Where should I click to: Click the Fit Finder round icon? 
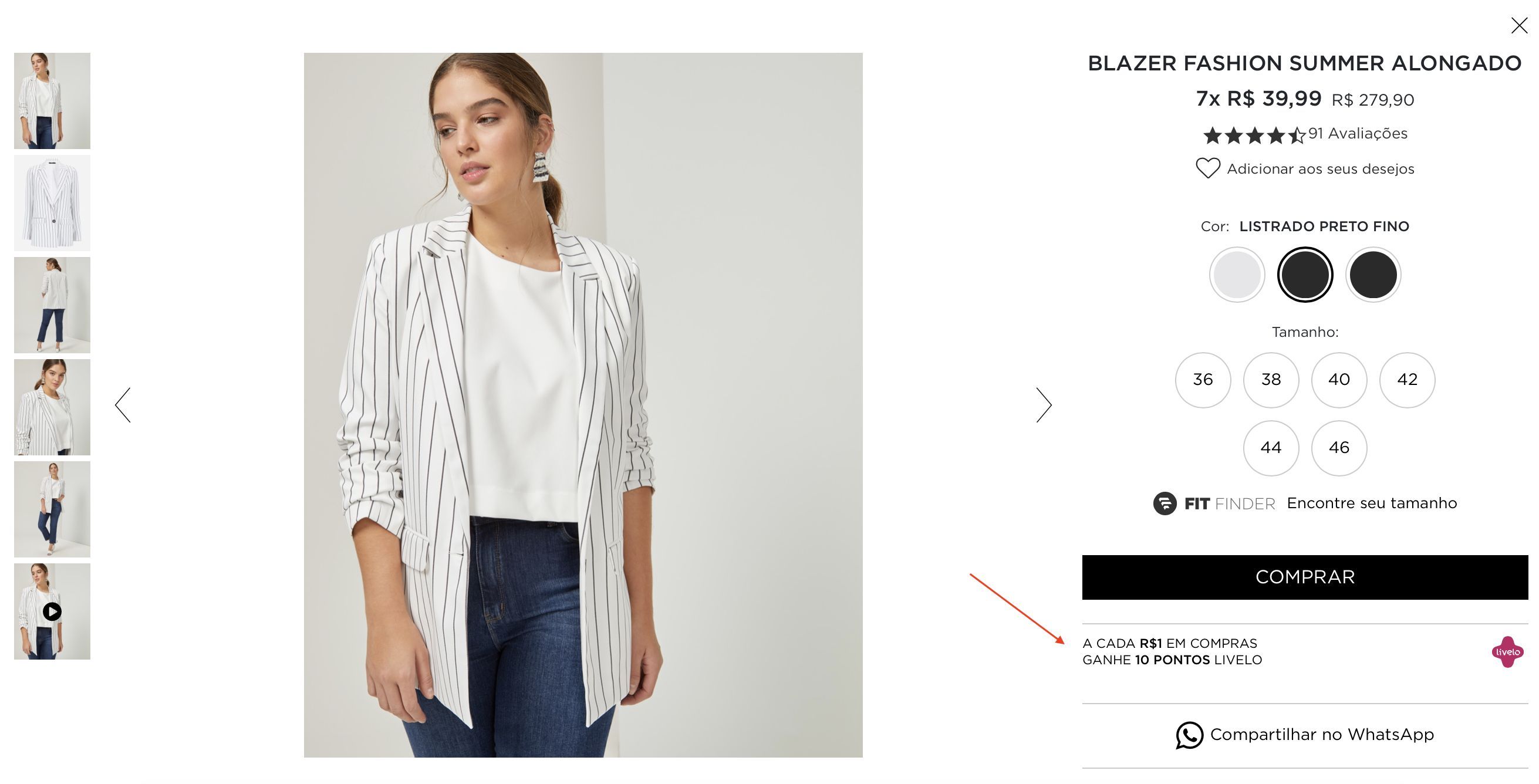pyautogui.click(x=1165, y=503)
